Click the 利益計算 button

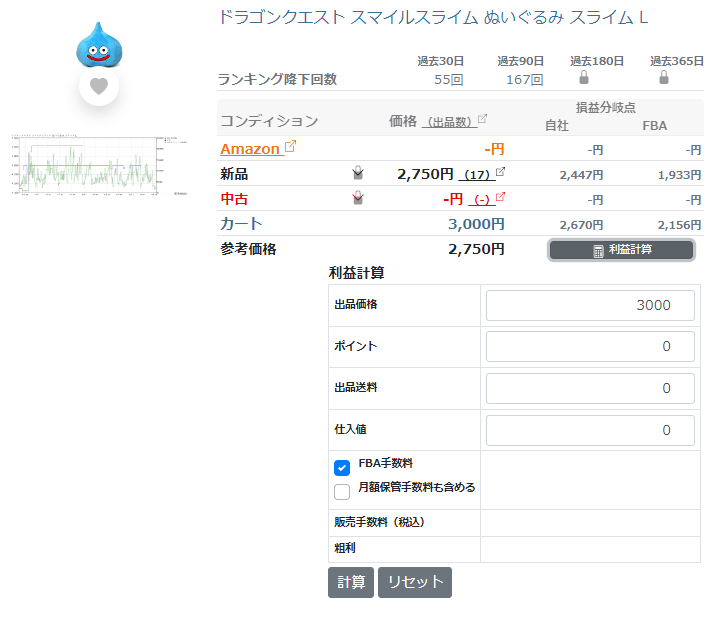(x=621, y=250)
